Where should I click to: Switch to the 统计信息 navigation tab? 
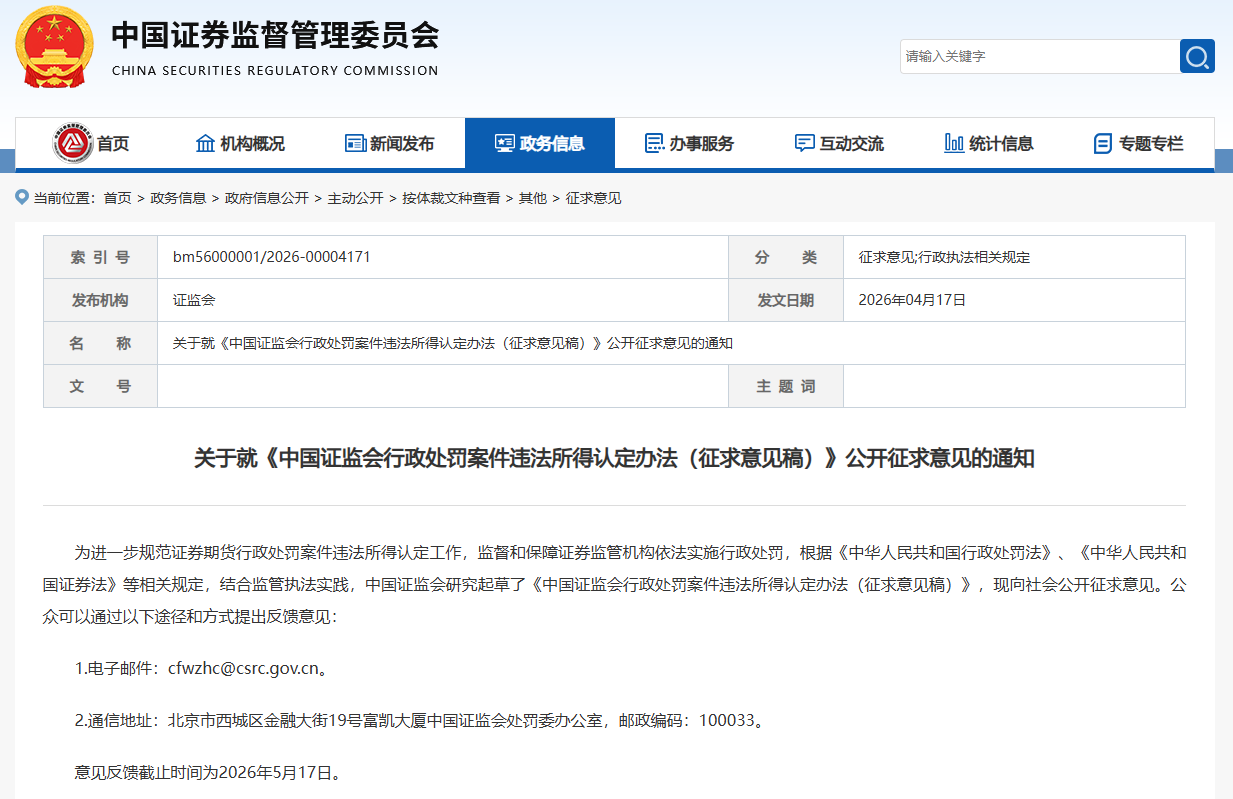coord(1001,144)
